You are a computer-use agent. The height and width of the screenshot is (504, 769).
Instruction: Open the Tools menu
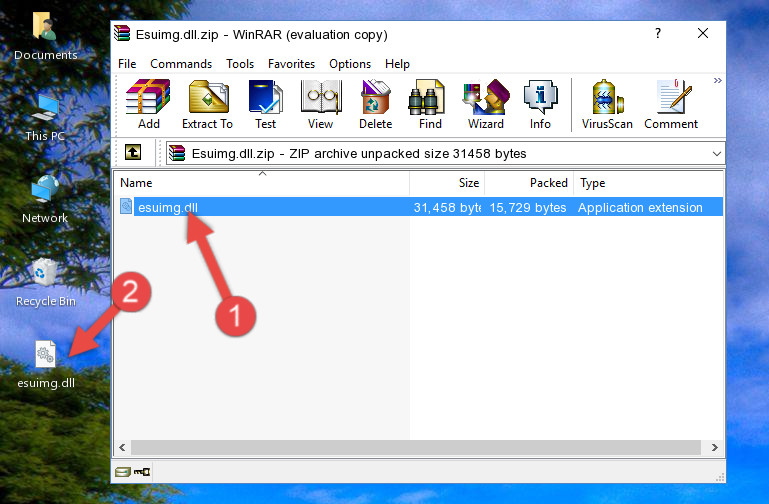tap(240, 64)
